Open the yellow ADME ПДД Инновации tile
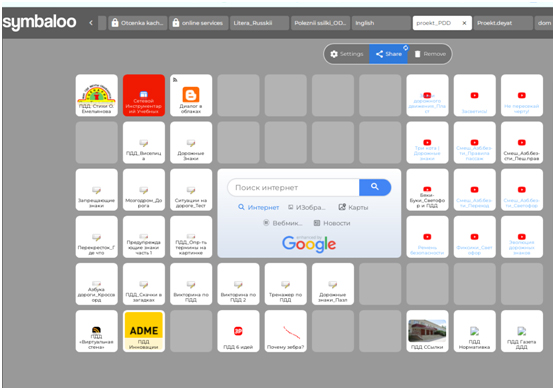Viewport: 555px width, 390px height. pyautogui.click(x=144, y=331)
